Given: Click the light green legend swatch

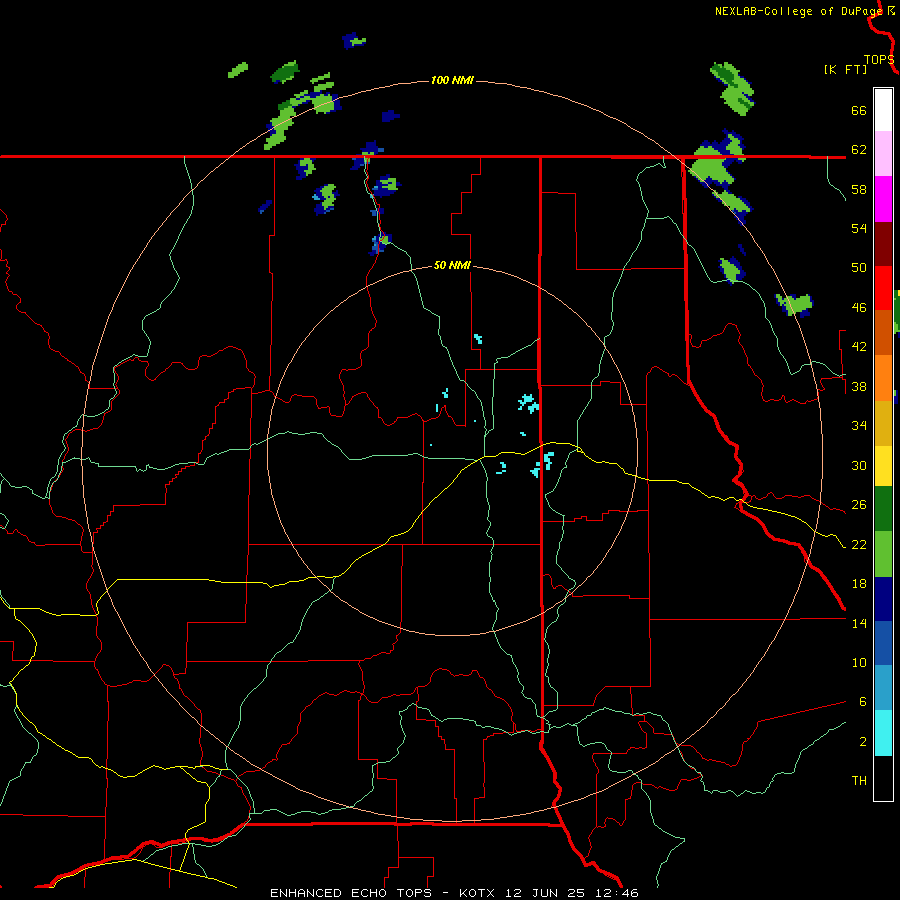Looking at the screenshot, I should (x=883, y=554).
